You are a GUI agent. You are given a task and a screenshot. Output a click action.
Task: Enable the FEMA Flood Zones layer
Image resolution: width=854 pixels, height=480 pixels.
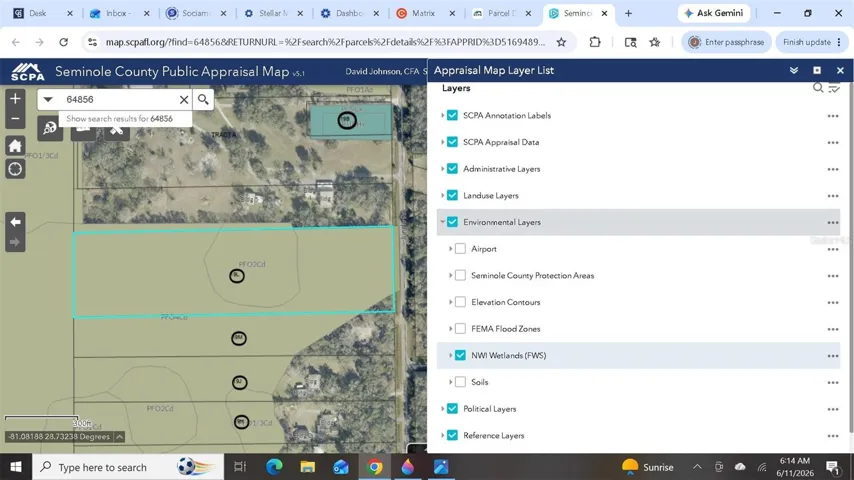460,329
